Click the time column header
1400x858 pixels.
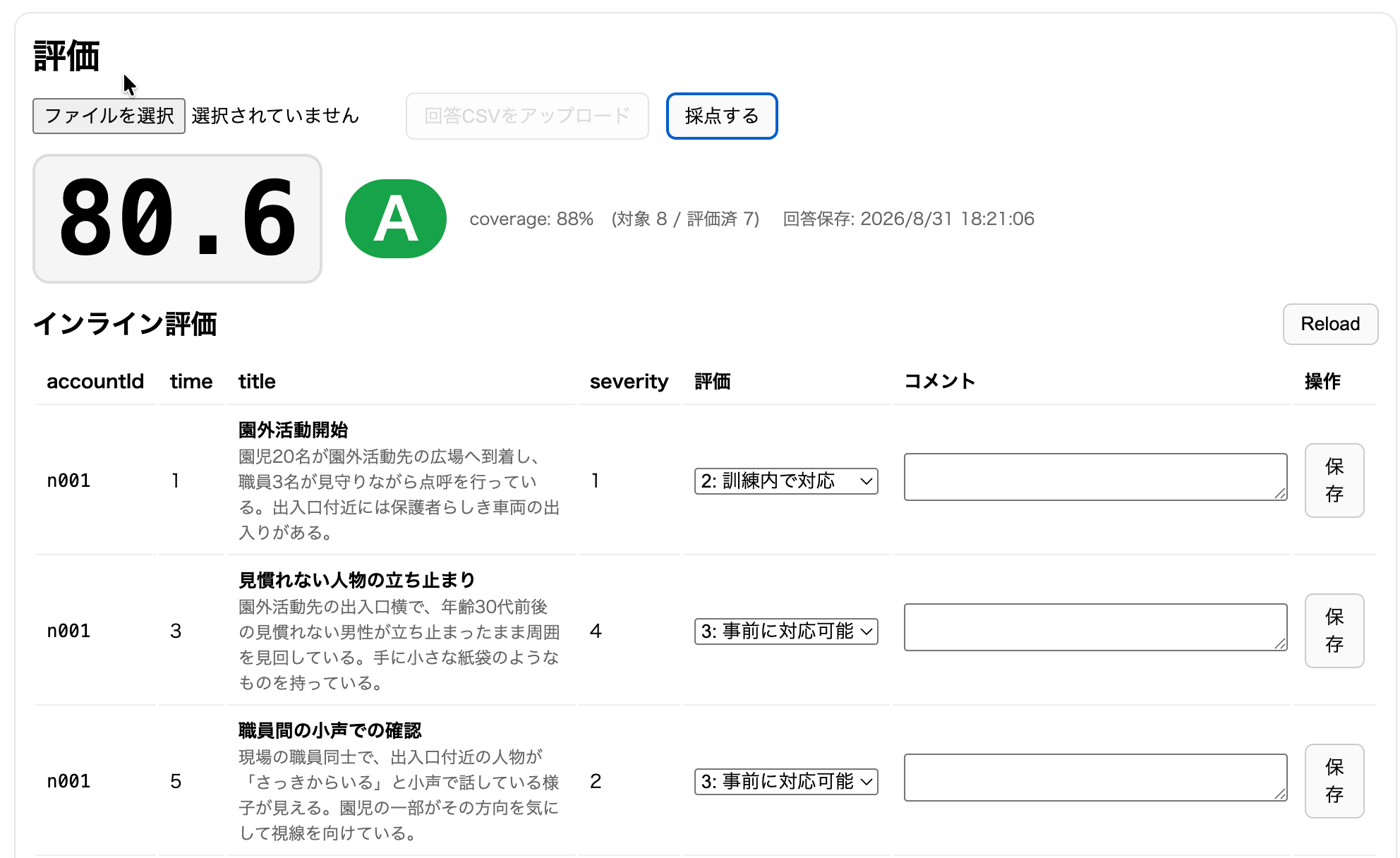191,382
